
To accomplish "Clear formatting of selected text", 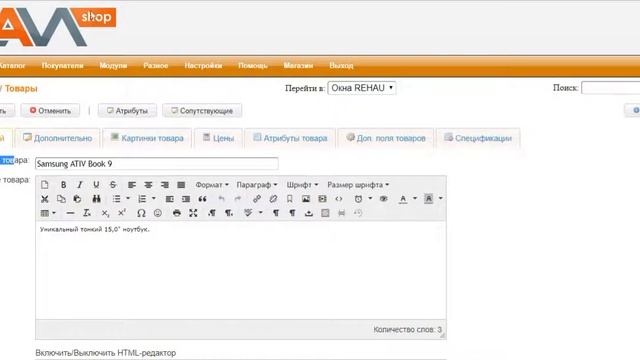I will click(x=87, y=213).
